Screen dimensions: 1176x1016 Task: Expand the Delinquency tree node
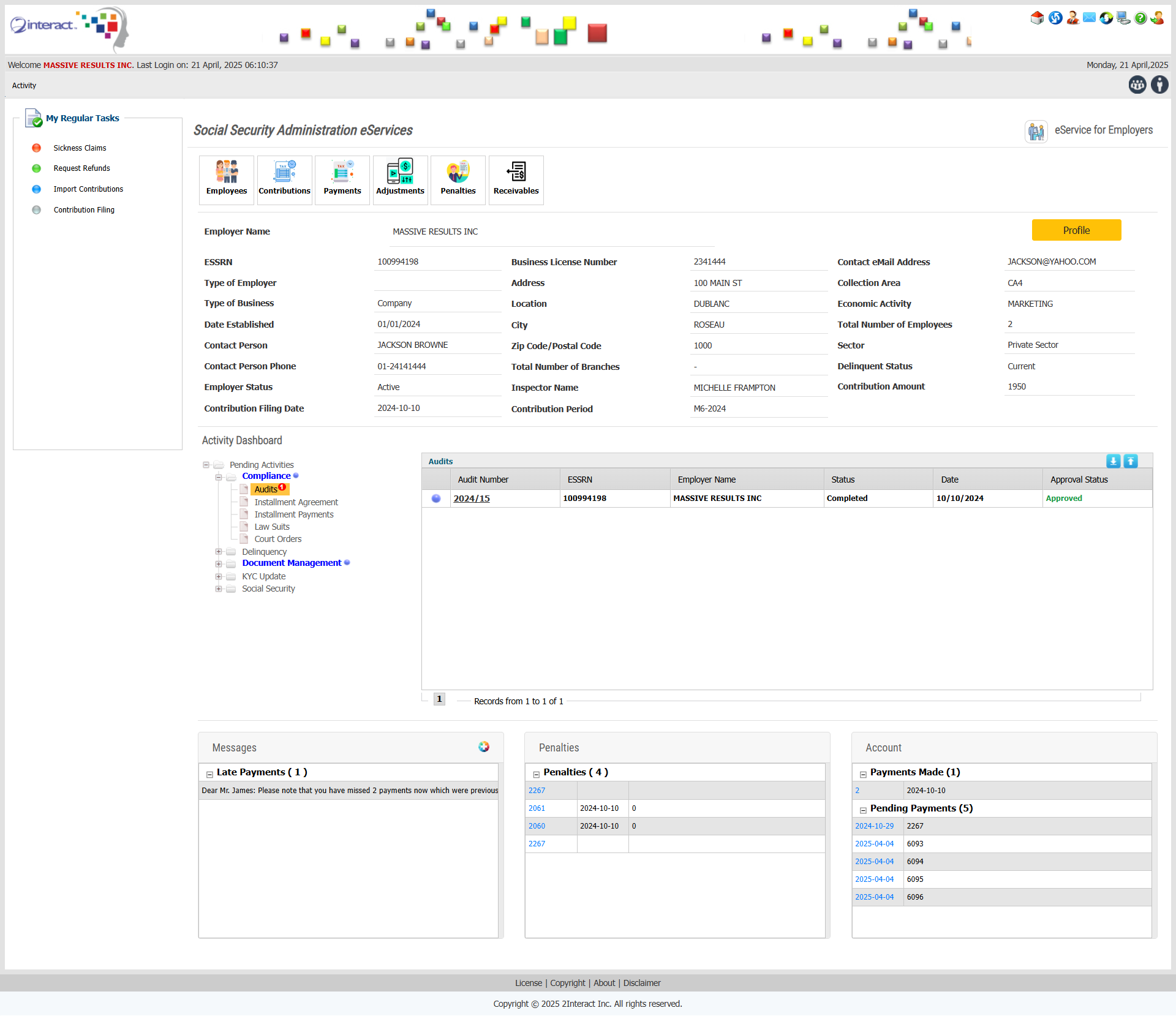(x=219, y=552)
